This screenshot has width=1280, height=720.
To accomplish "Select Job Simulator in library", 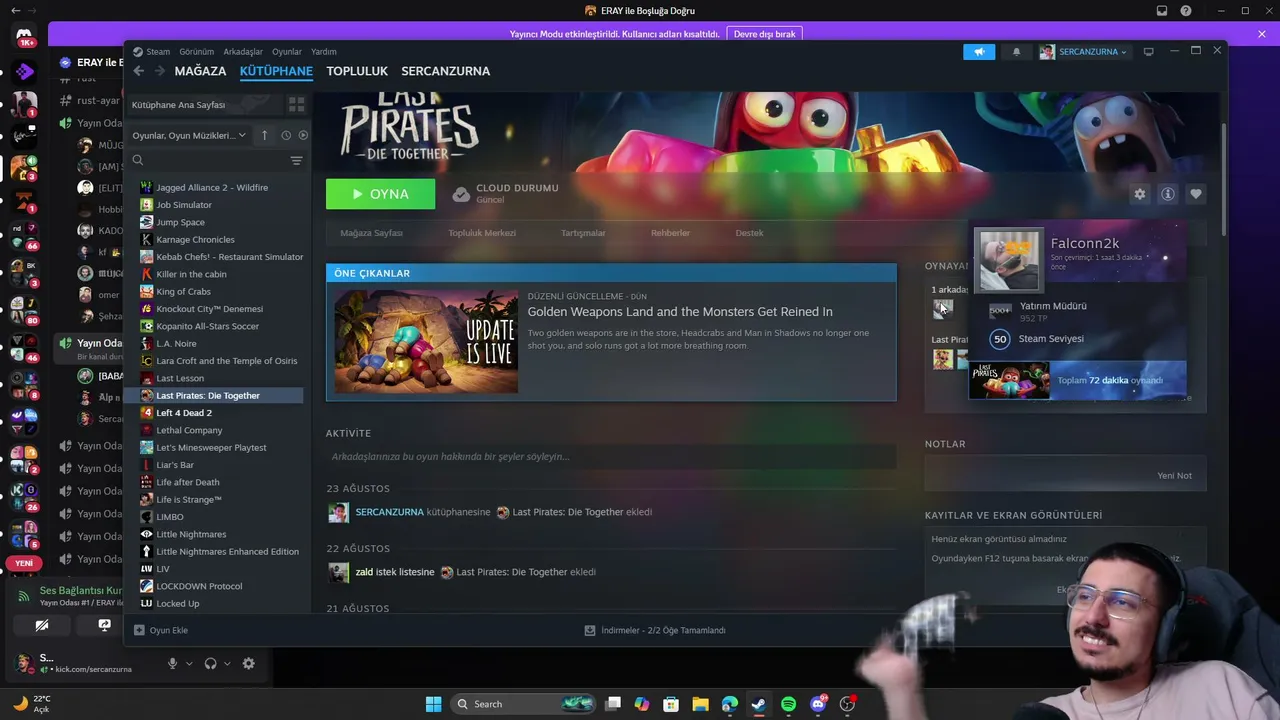I will pyautogui.click(x=184, y=205).
